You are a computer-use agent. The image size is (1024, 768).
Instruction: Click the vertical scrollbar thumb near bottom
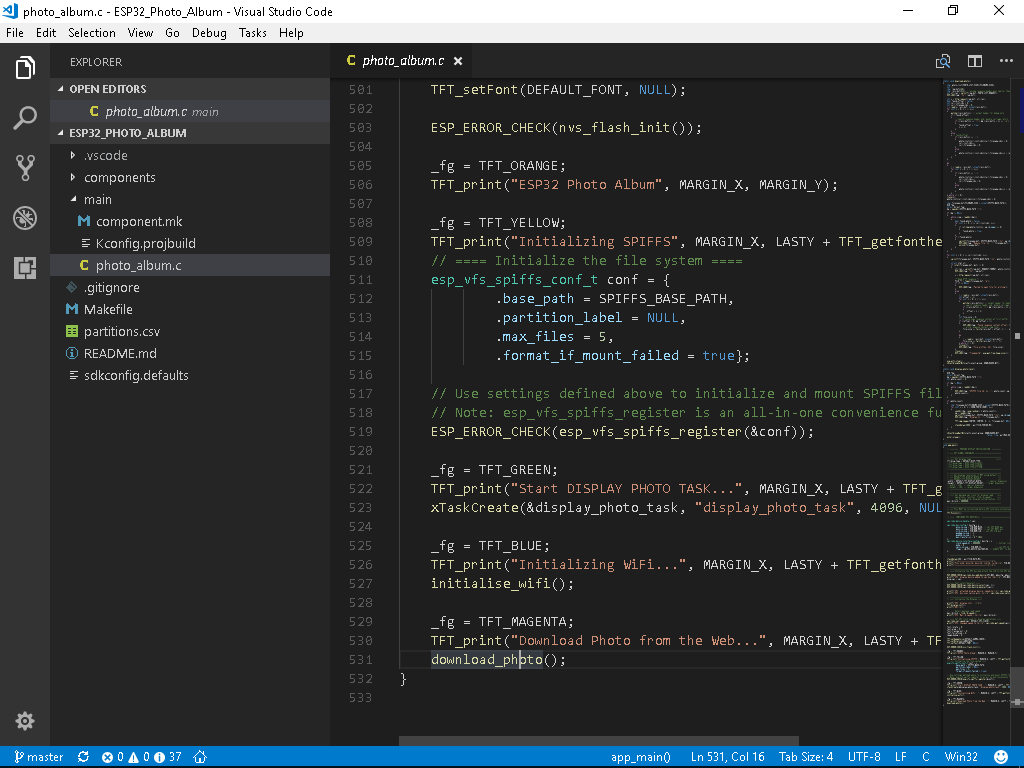pos(1017,685)
